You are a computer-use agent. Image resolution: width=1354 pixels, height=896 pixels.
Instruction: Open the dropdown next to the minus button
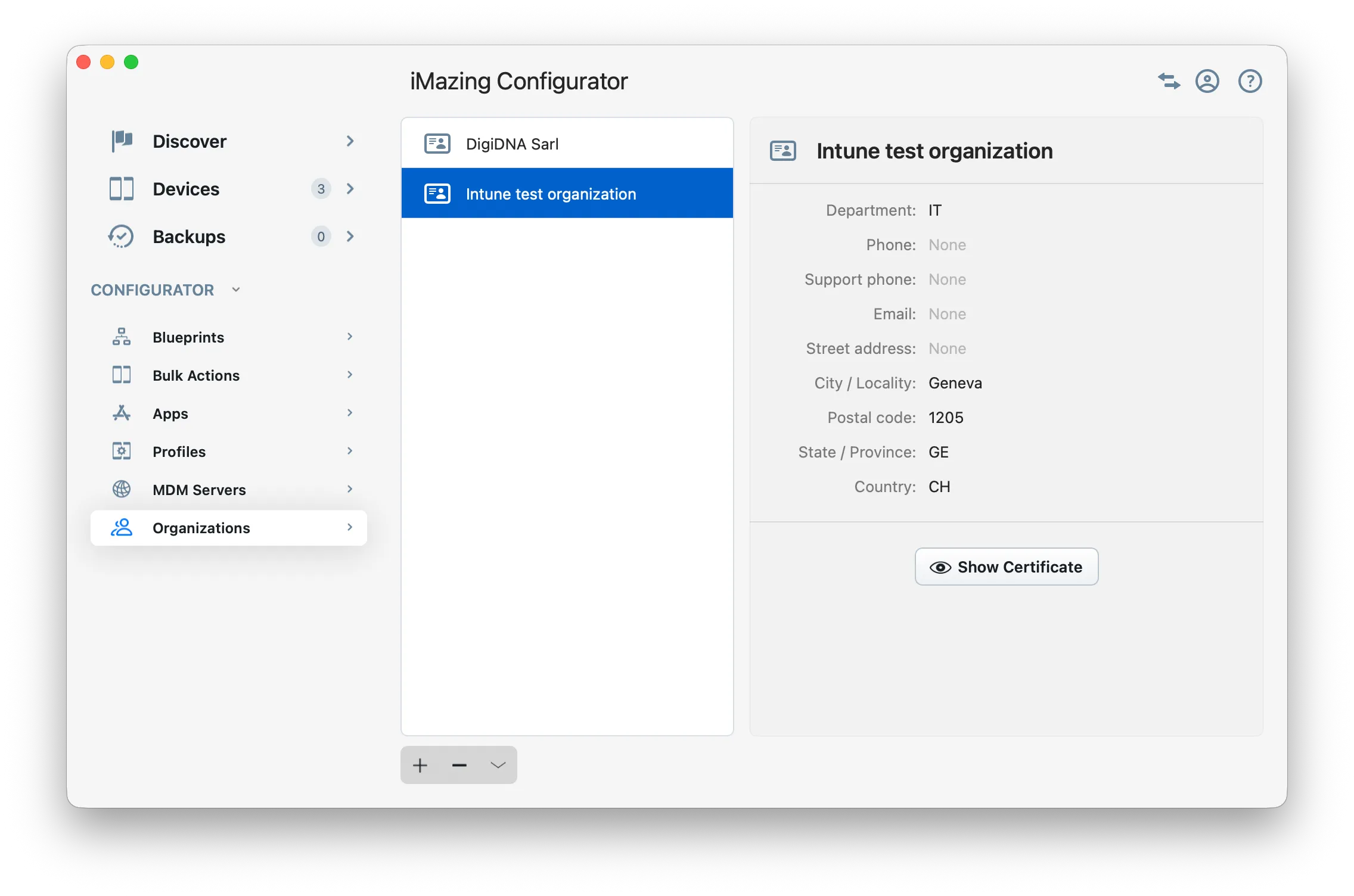coord(497,764)
